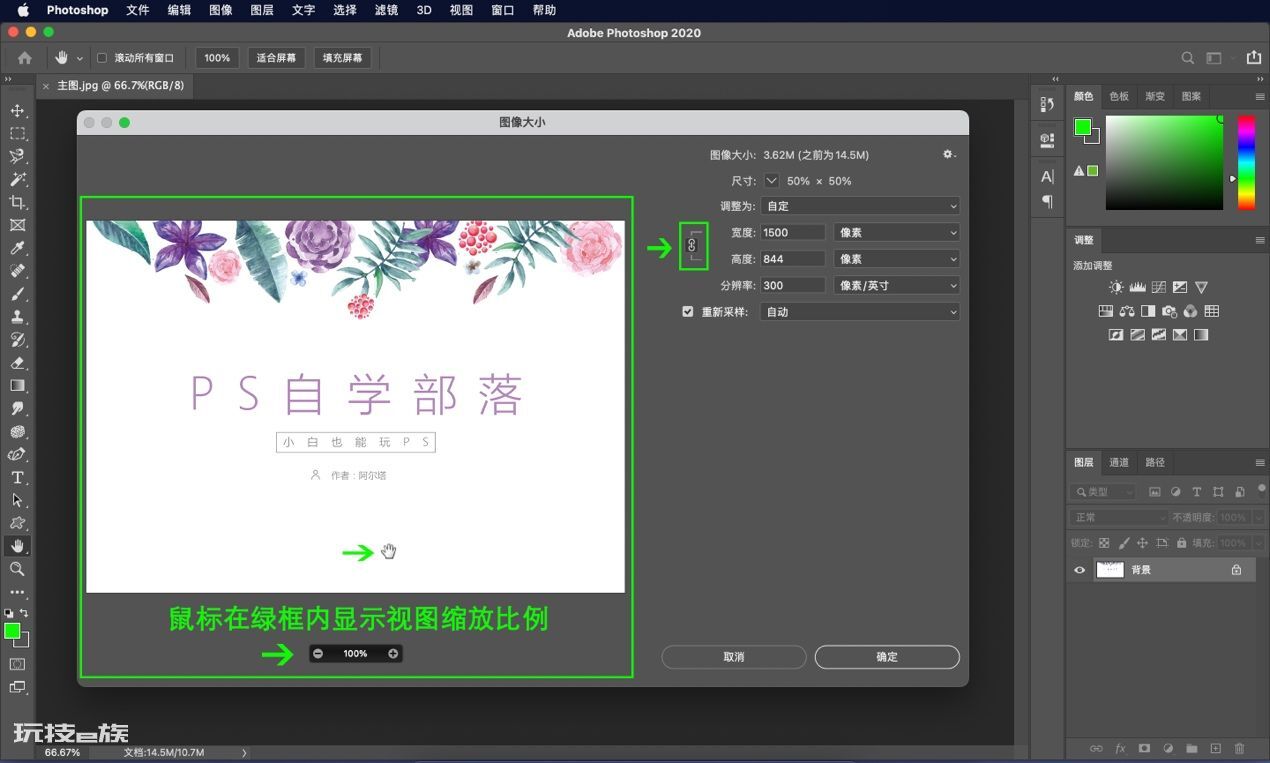1270x763 pixels.
Task: Select the Frame tool
Action: coord(17,225)
